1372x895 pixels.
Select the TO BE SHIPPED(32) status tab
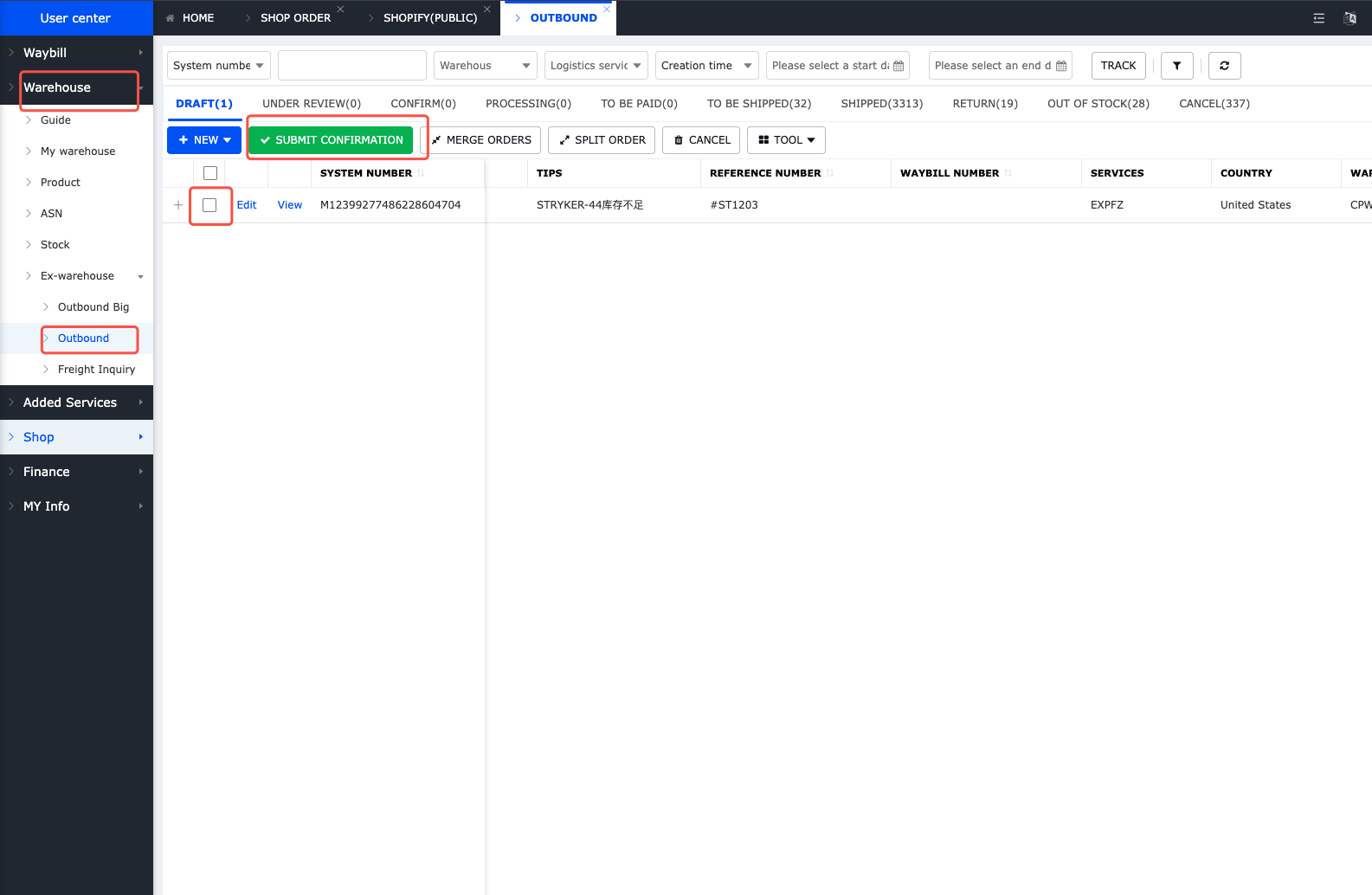coord(759,104)
